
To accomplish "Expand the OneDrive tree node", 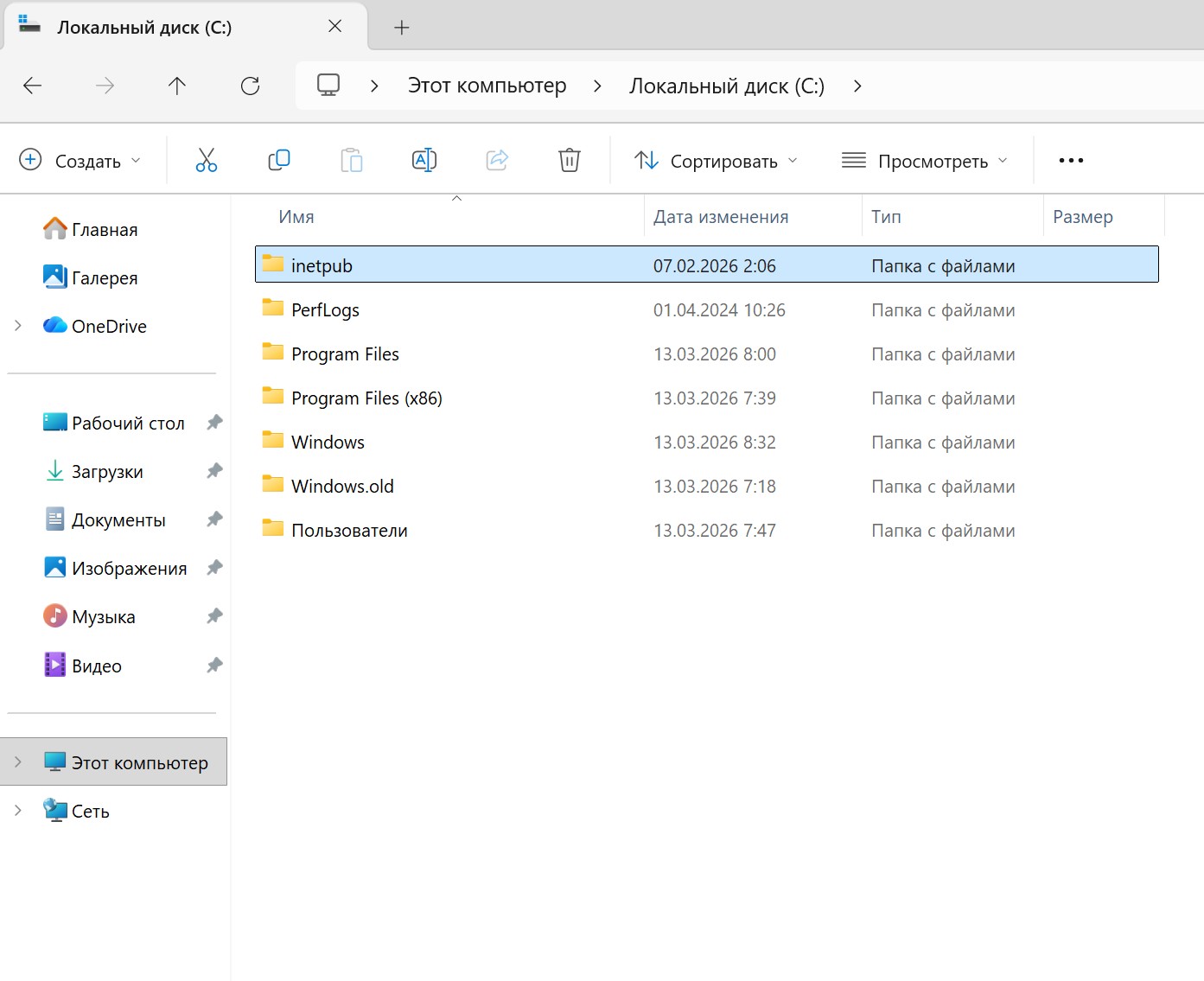I will 18,326.
